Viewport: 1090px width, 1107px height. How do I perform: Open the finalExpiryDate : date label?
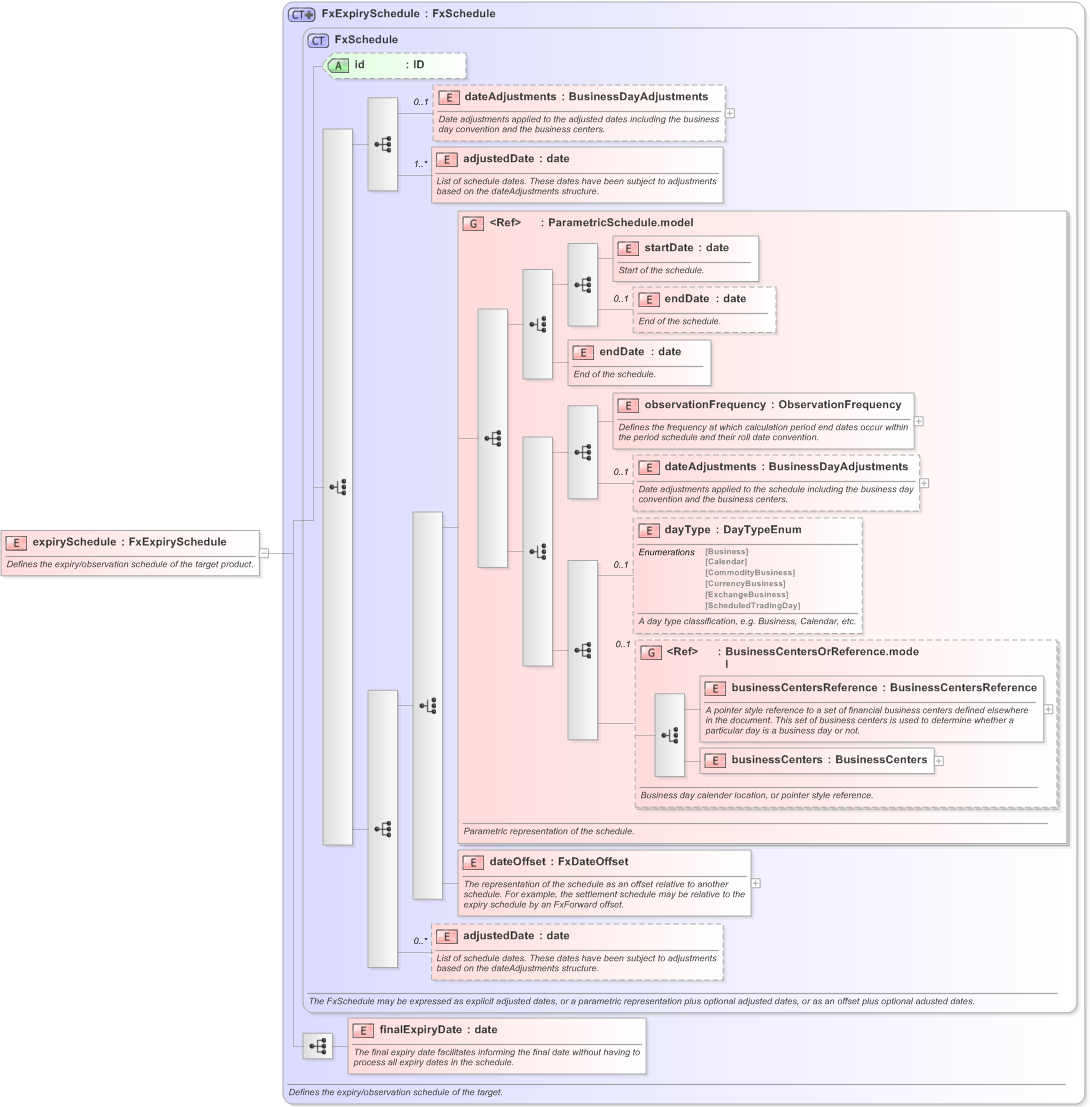[x=438, y=1029]
